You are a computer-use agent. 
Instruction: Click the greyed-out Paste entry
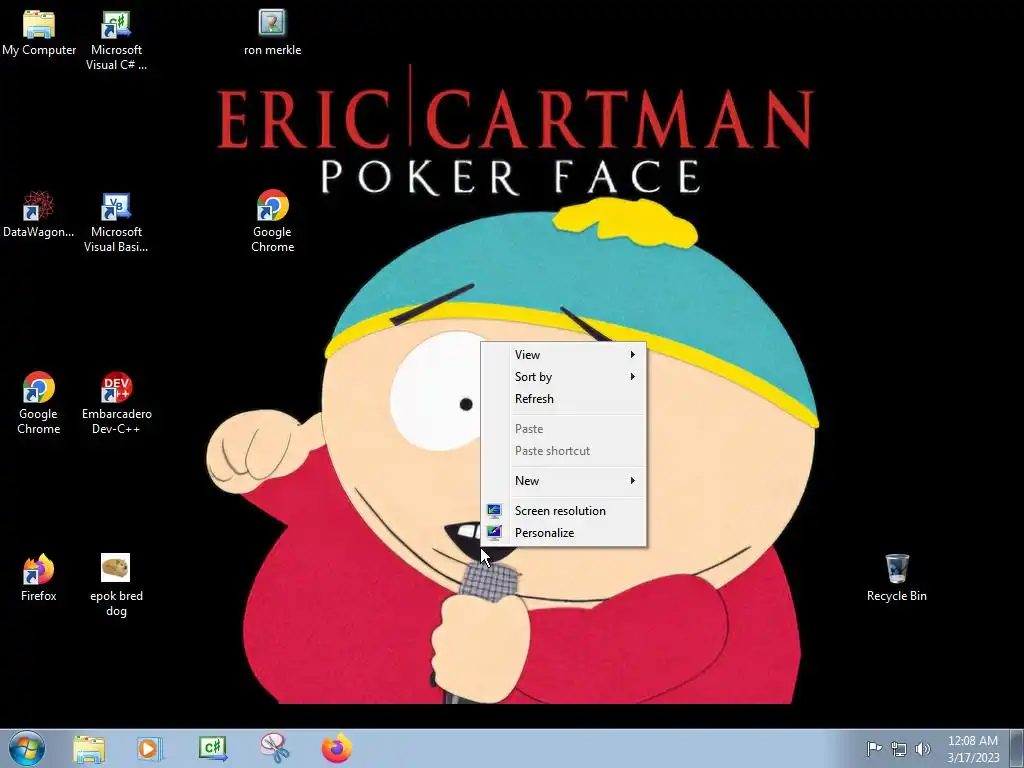pyautogui.click(x=564, y=429)
